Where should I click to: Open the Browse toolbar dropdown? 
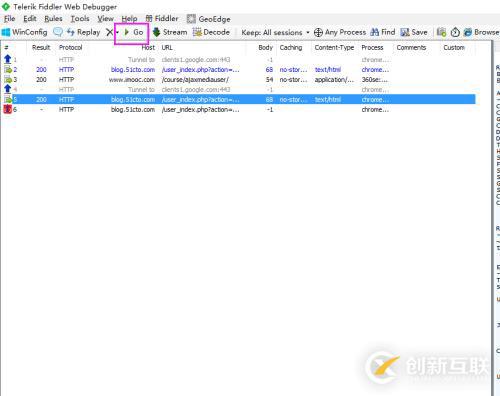481,32
